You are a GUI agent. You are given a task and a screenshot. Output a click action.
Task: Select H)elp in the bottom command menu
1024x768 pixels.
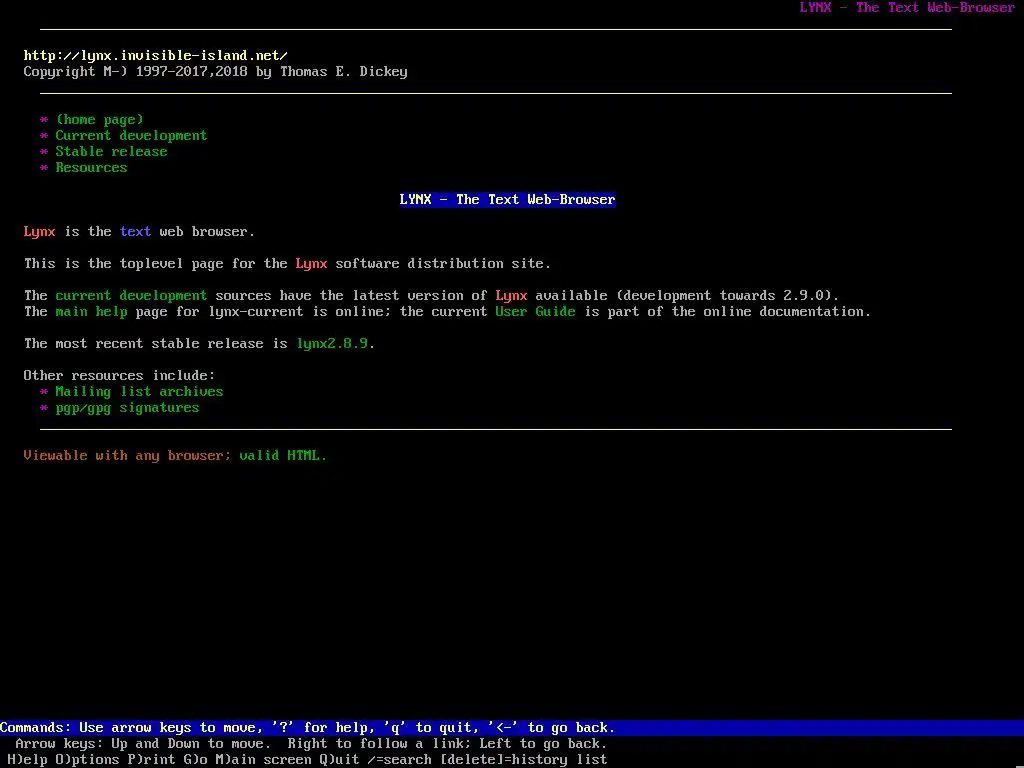27,760
